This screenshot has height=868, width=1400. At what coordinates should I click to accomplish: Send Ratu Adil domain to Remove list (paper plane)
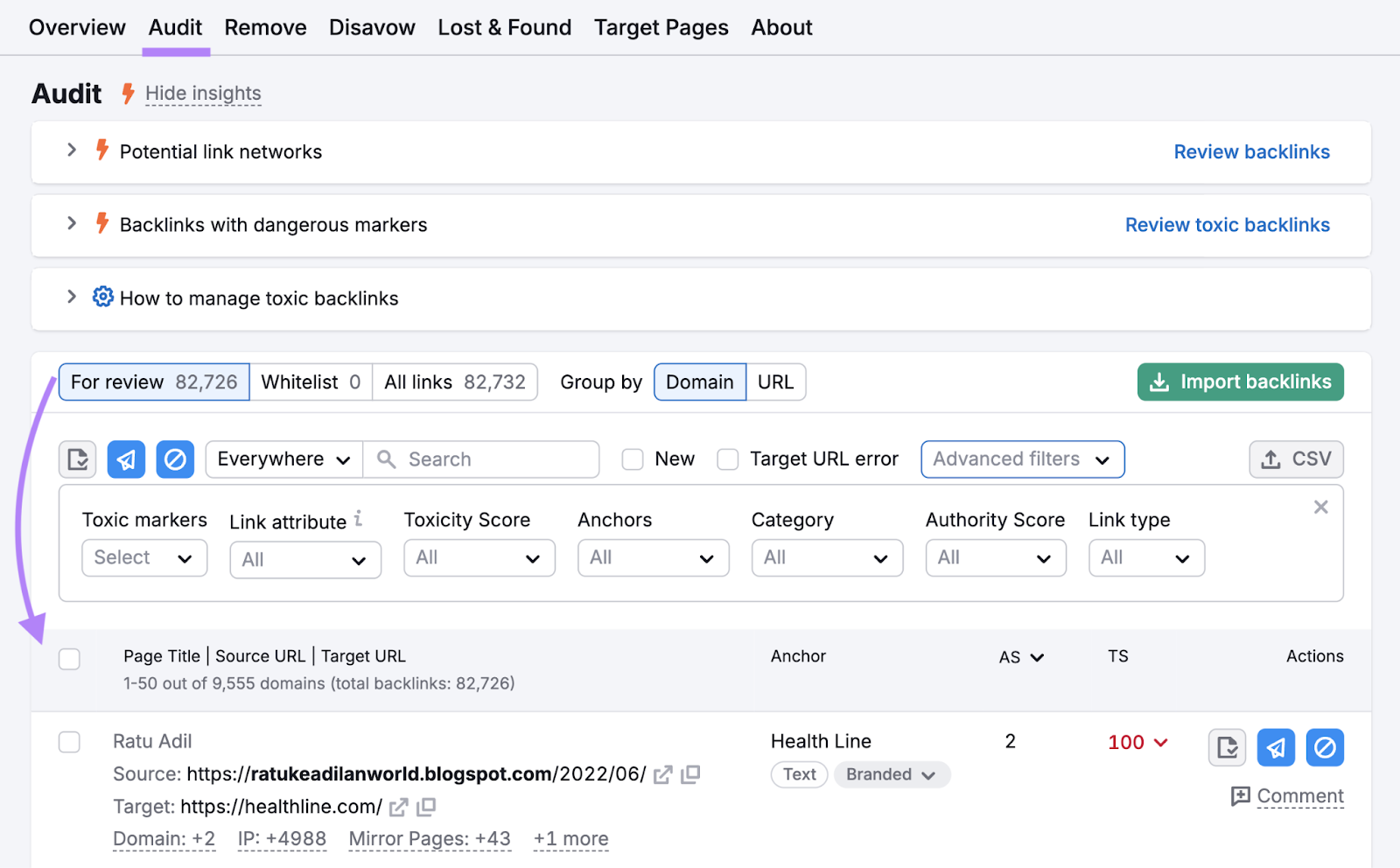coord(1276,747)
